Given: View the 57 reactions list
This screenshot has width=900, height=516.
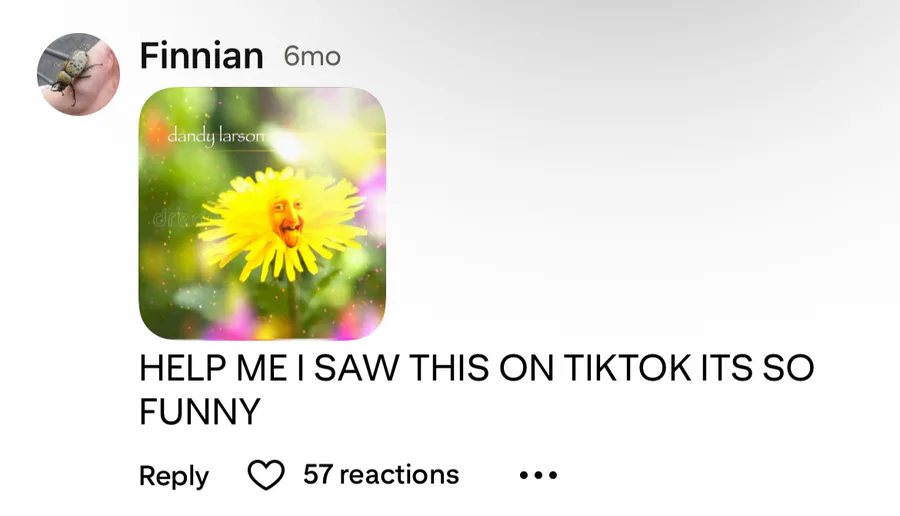Looking at the screenshot, I should click(x=381, y=475).
